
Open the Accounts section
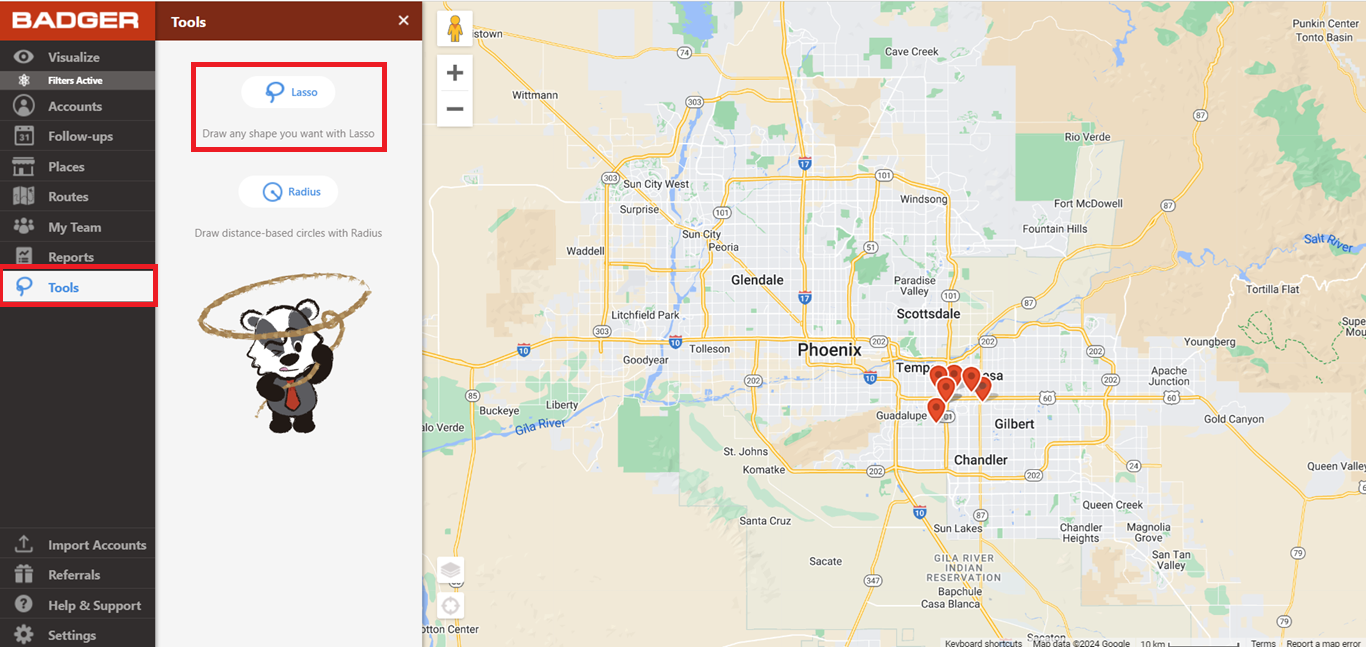click(77, 106)
